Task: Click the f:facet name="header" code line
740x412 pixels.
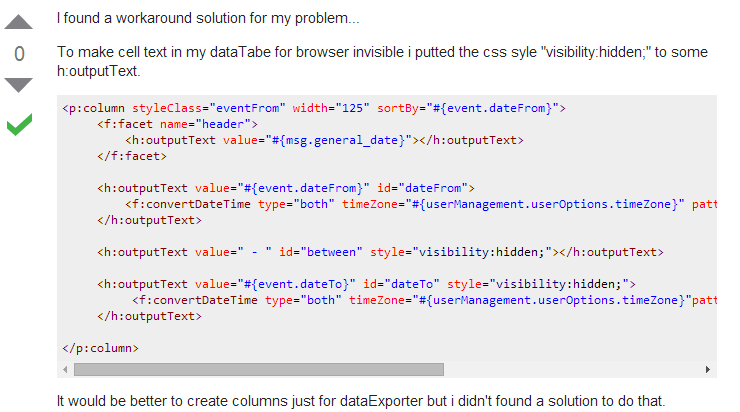Action: coord(177,124)
